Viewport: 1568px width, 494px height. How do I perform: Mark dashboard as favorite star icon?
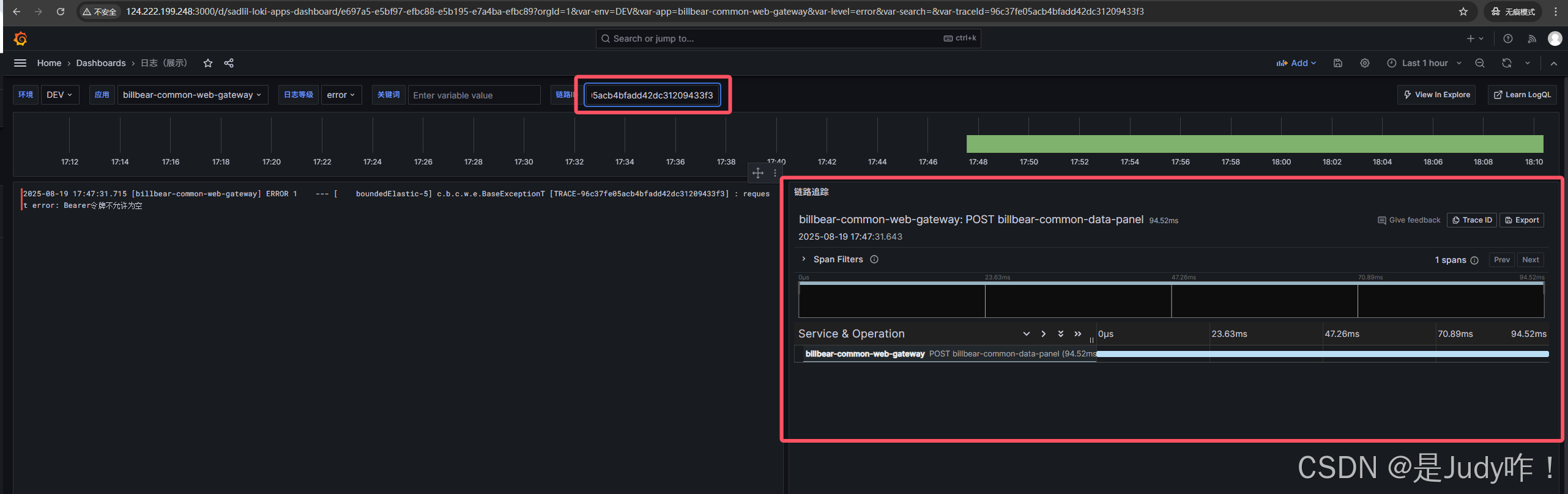[208, 63]
